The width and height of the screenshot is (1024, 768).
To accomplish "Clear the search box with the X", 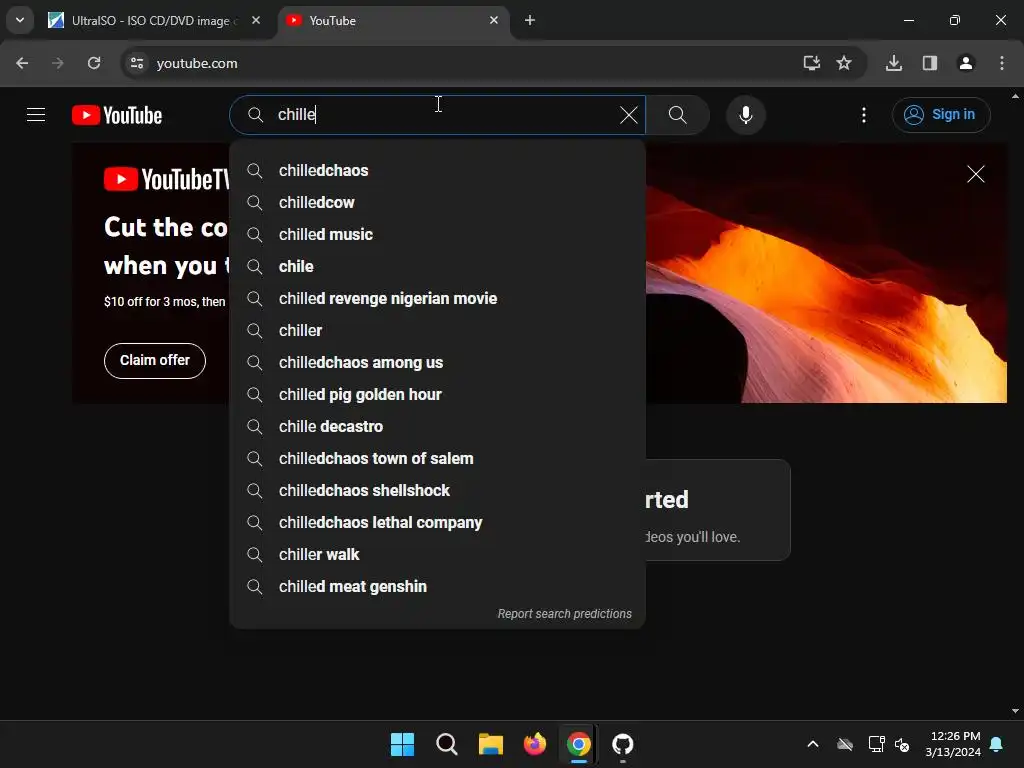I will coord(628,115).
